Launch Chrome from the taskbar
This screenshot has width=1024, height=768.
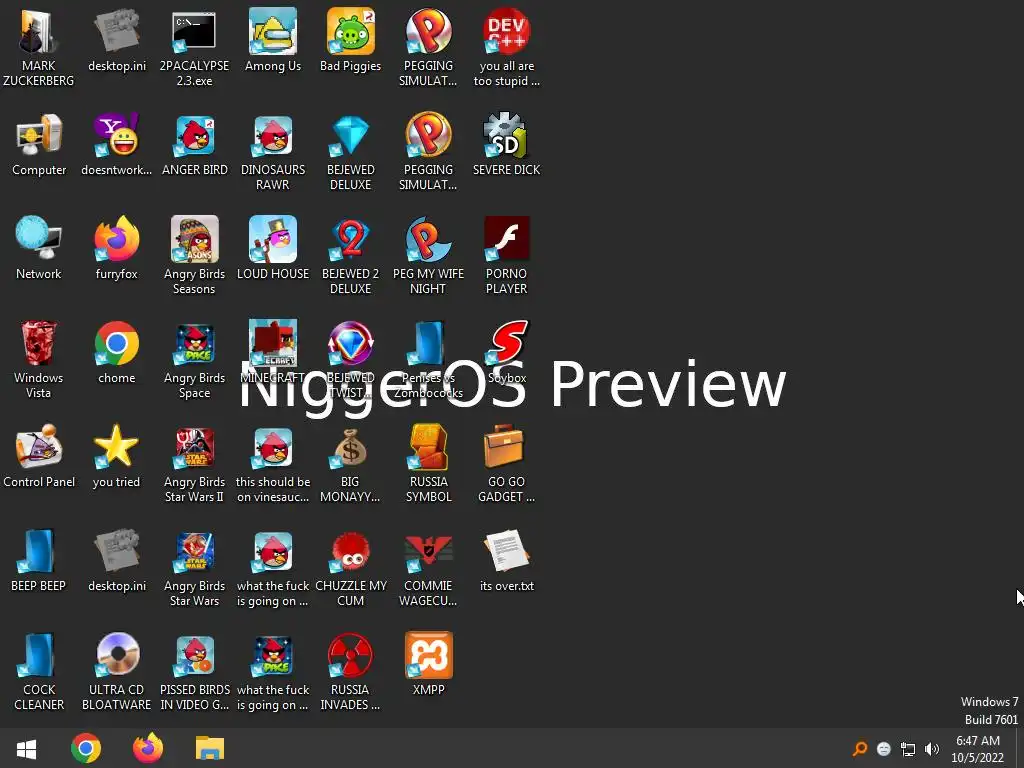[86, 748]
